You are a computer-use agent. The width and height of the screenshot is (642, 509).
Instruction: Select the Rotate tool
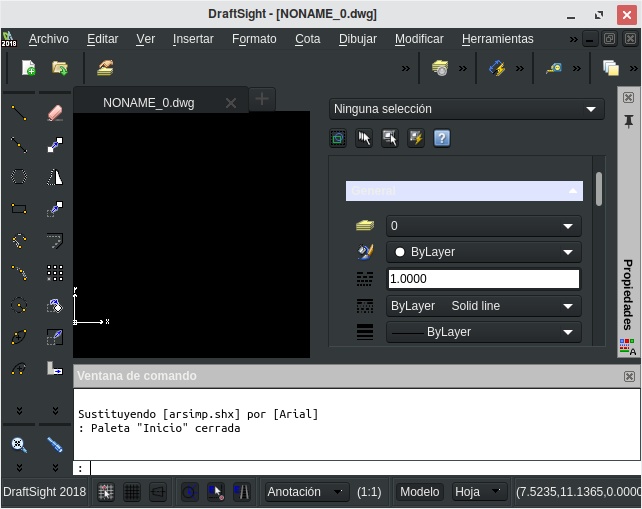tap(55, 305)
